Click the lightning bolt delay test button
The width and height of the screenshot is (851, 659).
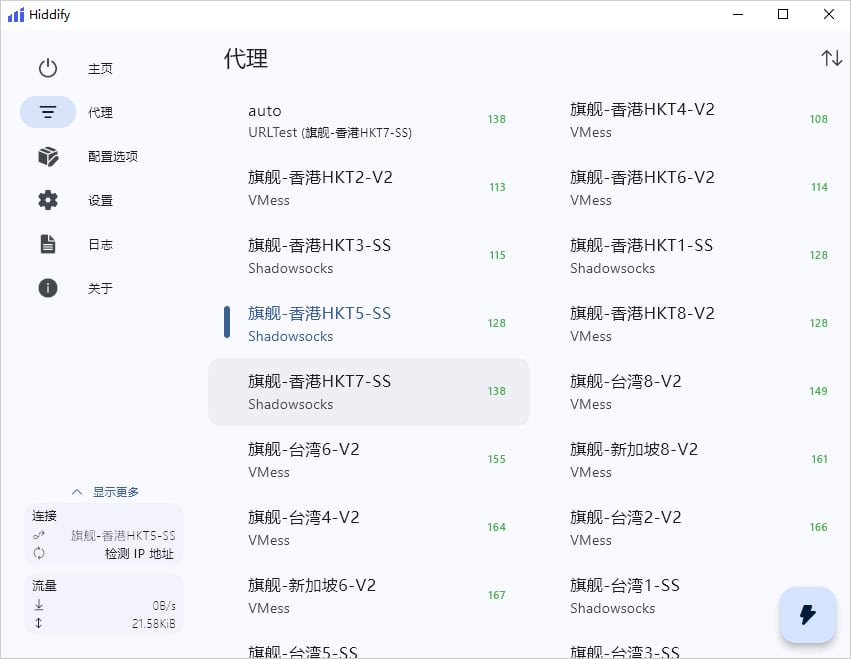click(808, 614)
